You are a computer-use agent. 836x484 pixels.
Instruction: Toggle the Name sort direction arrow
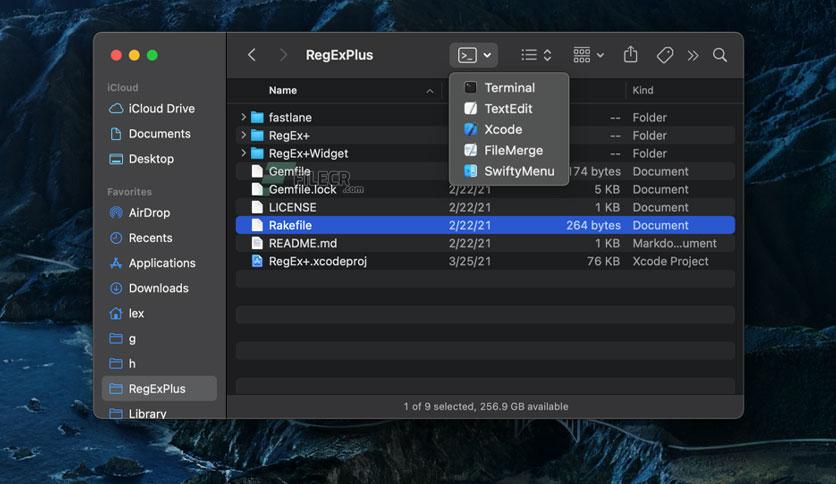[430, 91]
